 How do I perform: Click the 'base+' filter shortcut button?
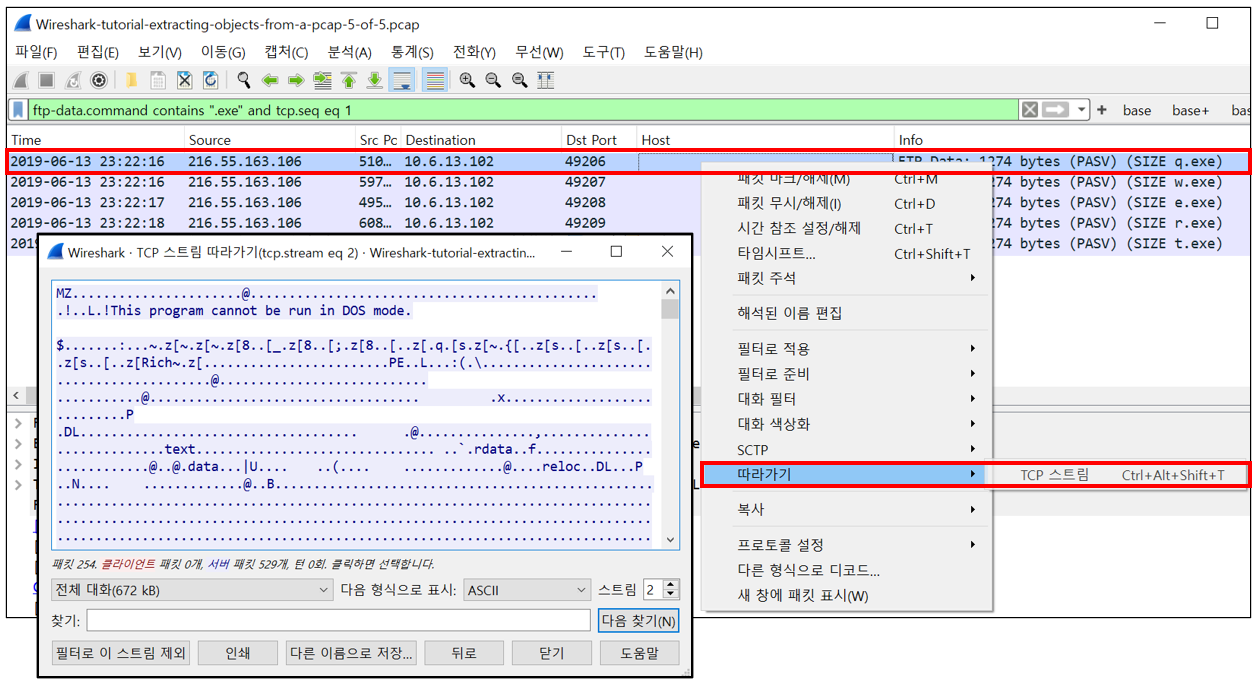1191,111
